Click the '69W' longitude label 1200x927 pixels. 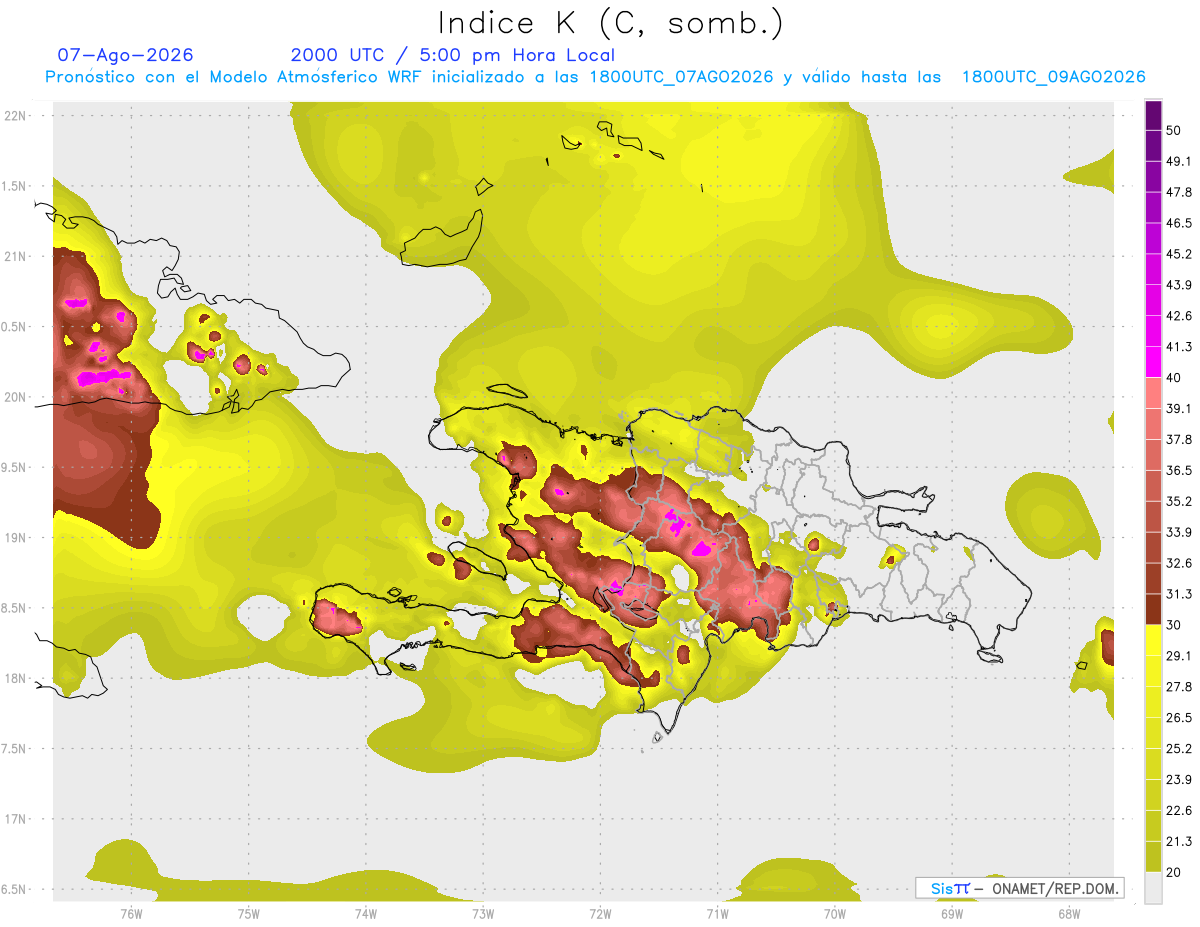click(952, 913)
